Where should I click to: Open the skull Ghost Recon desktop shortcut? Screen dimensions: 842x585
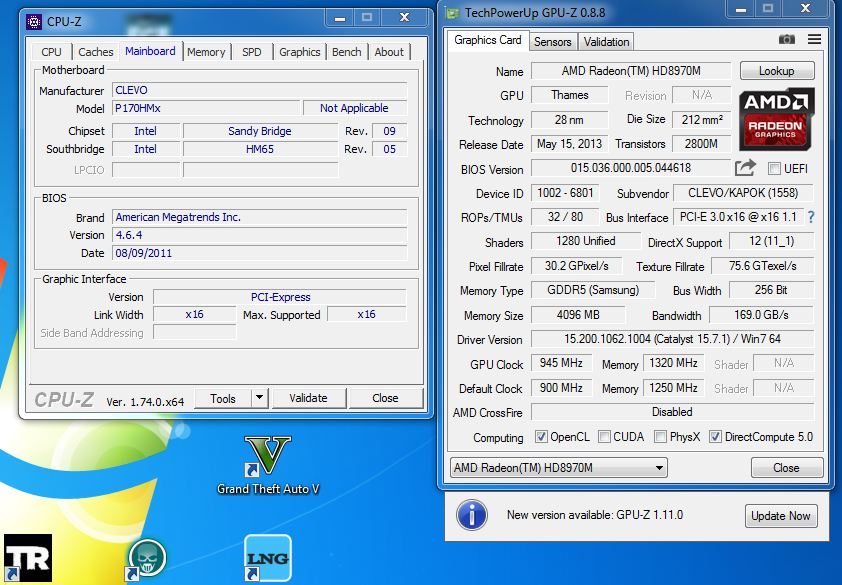[x=147, y=559]
